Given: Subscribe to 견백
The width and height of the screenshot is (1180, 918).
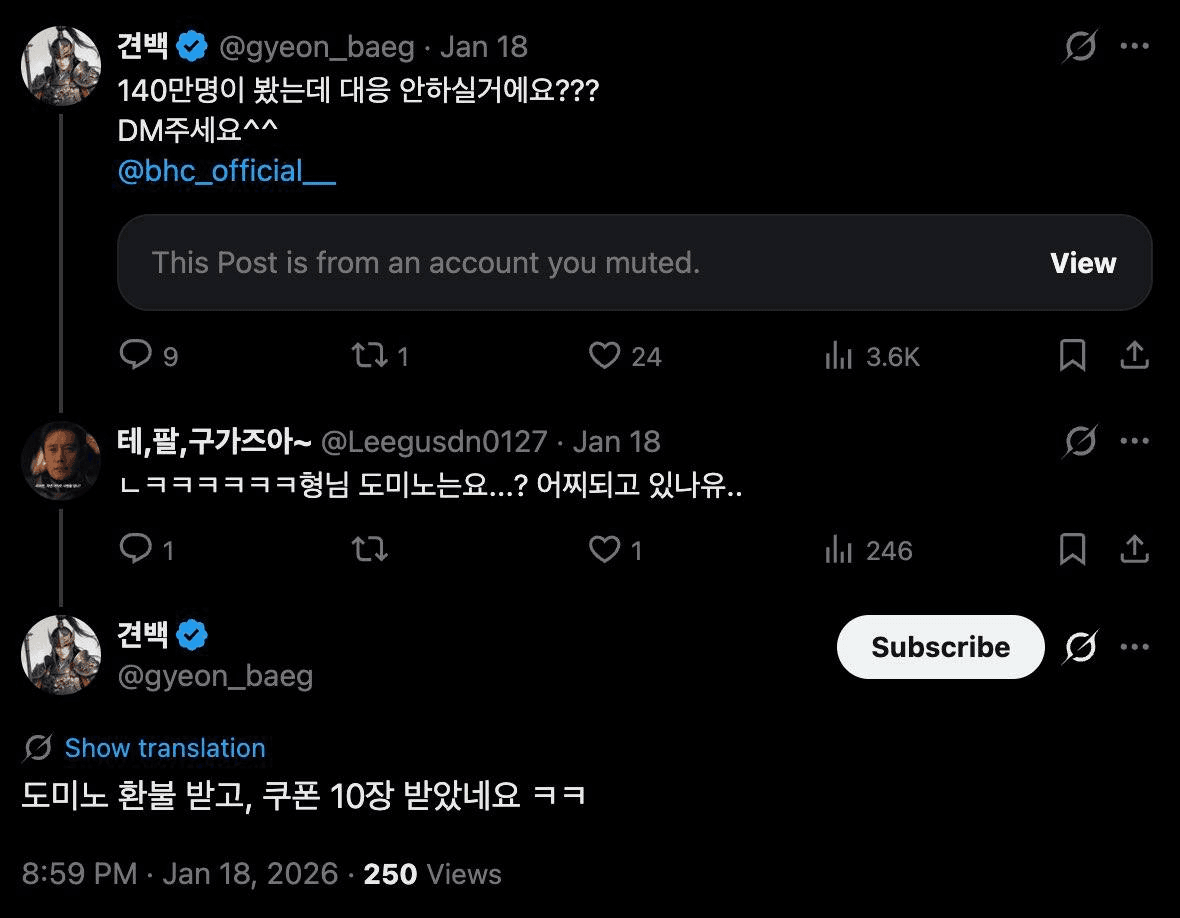Looking at the screenshot, I should point(940,647).
